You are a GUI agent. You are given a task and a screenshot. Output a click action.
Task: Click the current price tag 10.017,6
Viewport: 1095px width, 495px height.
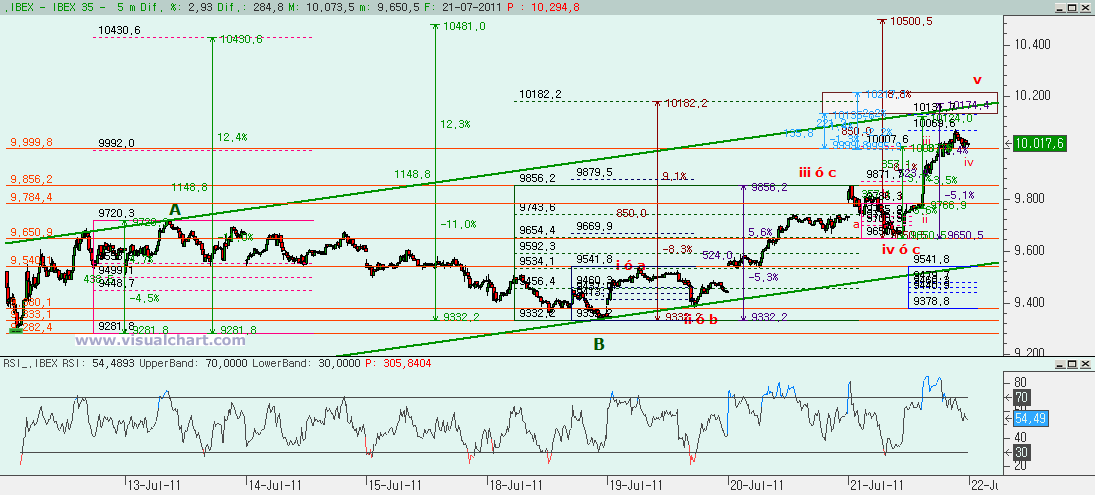click(x=1041, y=143)
